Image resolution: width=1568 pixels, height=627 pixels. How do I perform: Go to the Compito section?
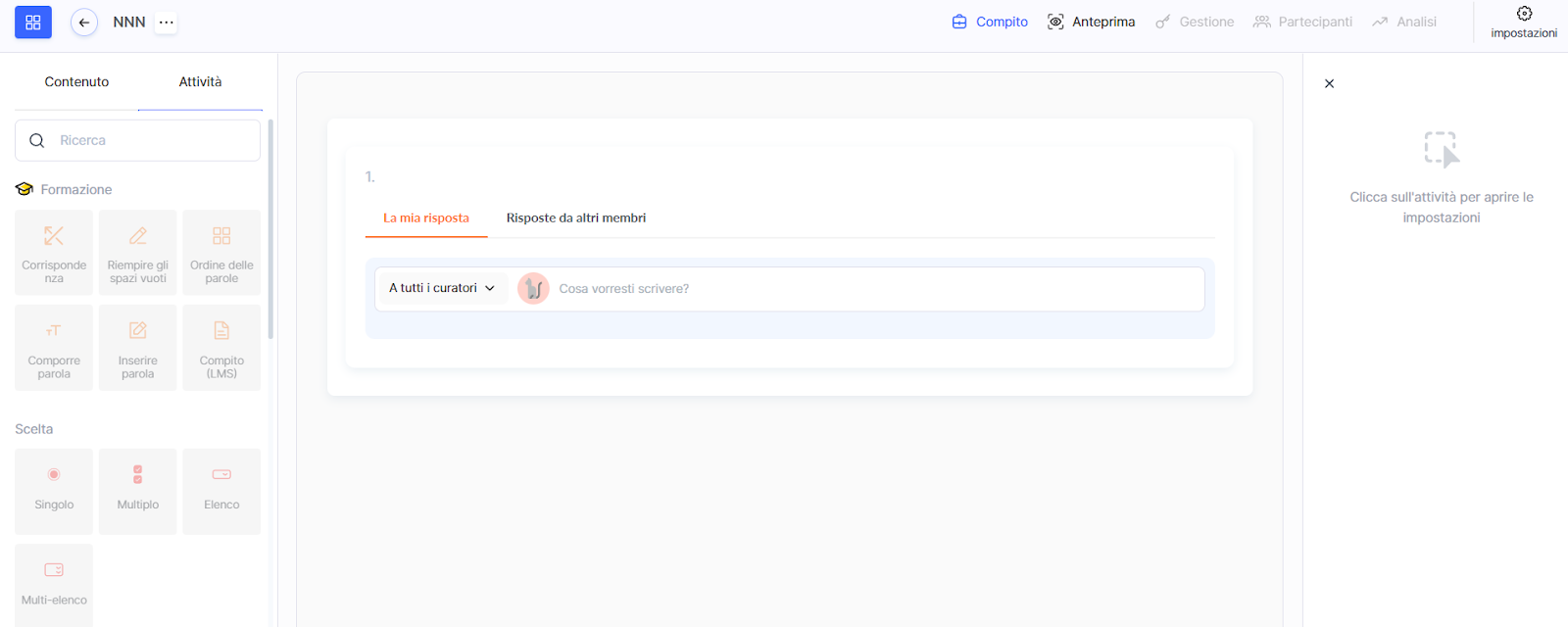[990, 22]
